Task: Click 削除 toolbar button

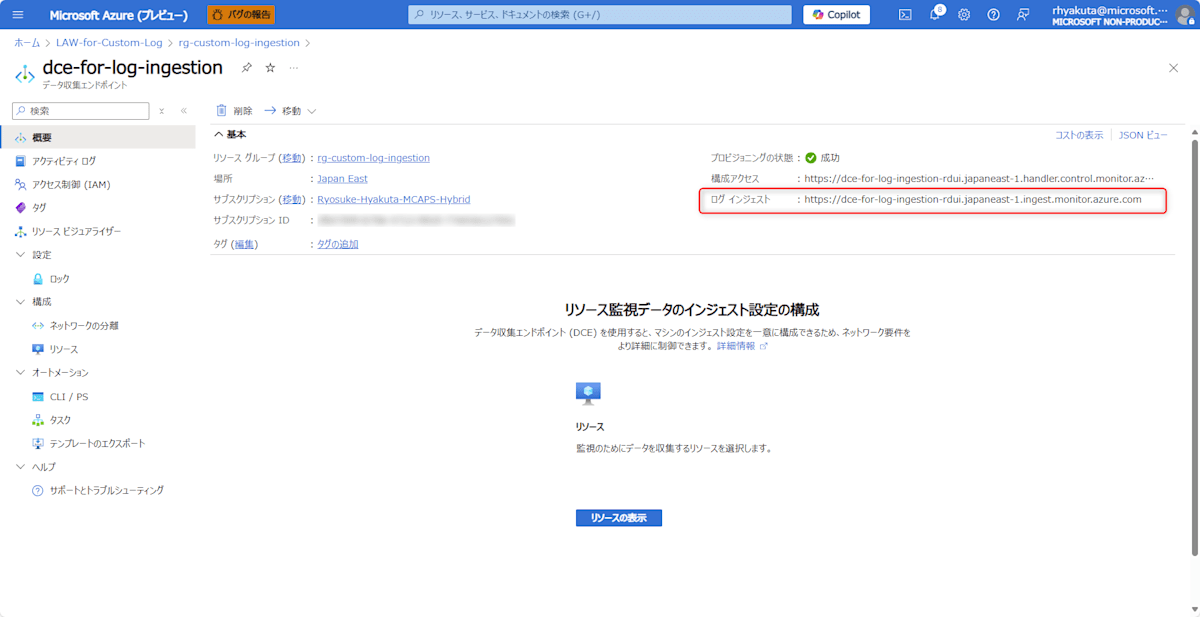Action: 234,111
